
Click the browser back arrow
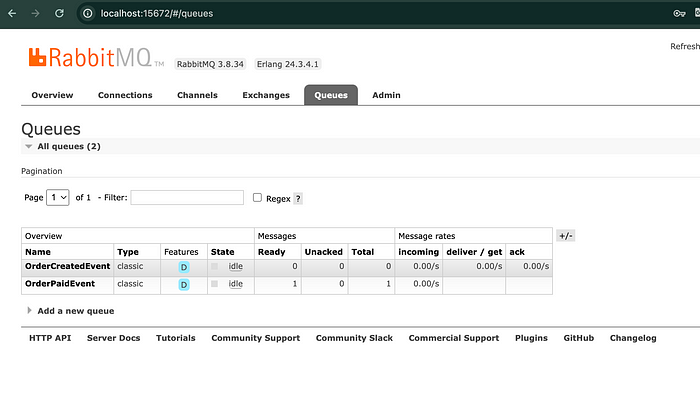[x=12, y=13]
